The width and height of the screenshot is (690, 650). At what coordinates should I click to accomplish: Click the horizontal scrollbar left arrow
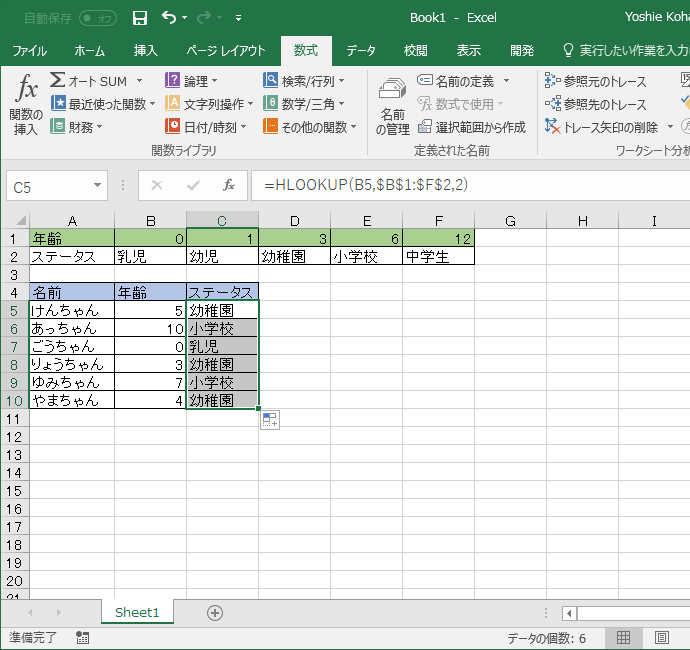click(x=569, y=613)
